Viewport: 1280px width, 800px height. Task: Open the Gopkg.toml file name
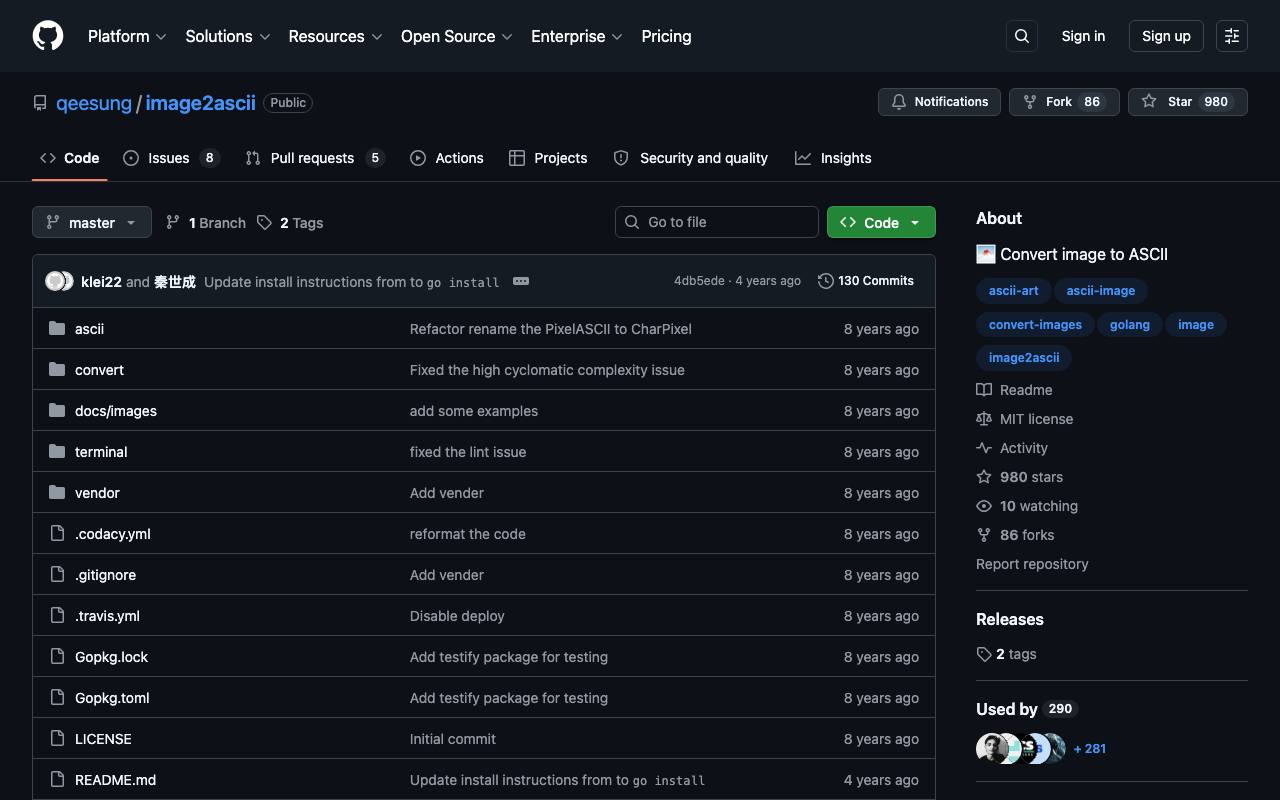pyautogui.click(x=112, y=698)
